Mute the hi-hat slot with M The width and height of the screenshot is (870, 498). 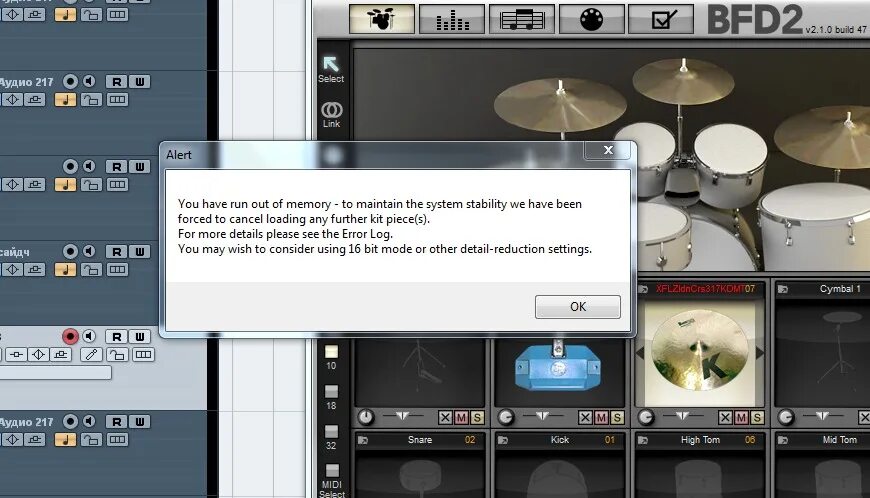click(461, 418)
